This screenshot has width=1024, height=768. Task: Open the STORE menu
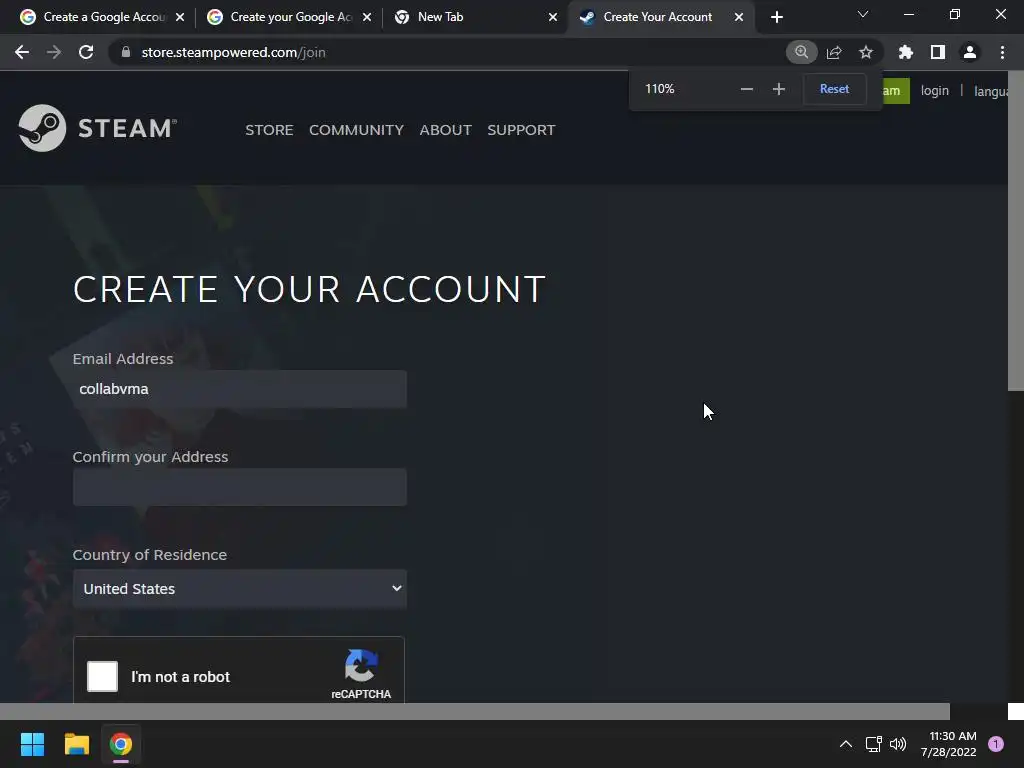point(269,130)
